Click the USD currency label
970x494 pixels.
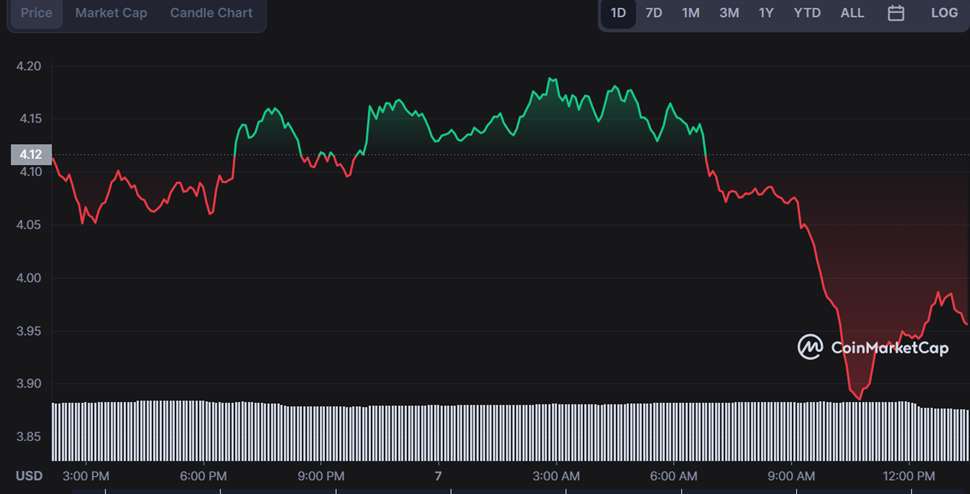coord(28,475)
